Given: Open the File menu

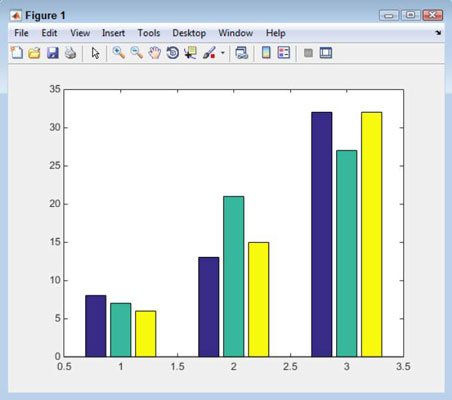Looking at the screenshot, I should [x=21, y=33].
